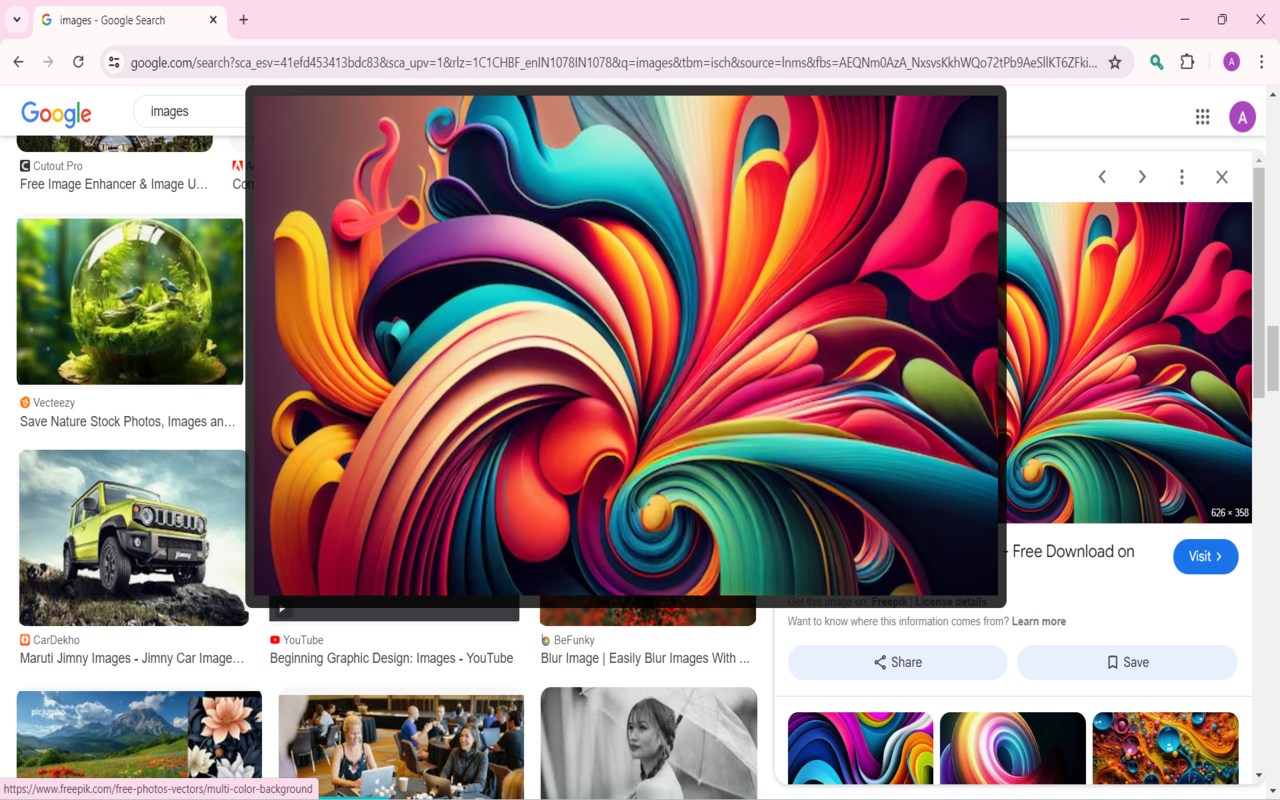Open the purple swirl related image
This screenshot has width=1280, height=800.
click(x=860, y=748)
